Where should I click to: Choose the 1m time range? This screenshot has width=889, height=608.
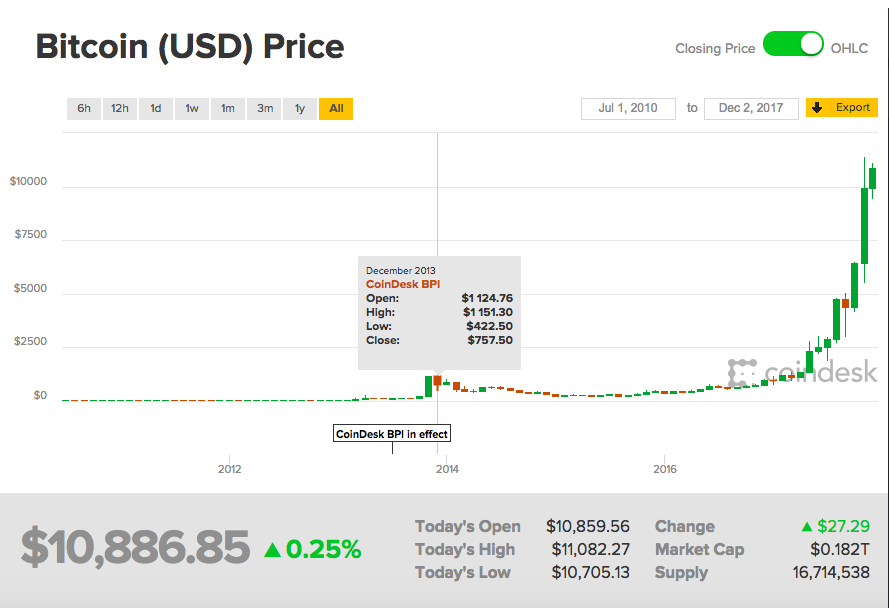click(228, 108)
